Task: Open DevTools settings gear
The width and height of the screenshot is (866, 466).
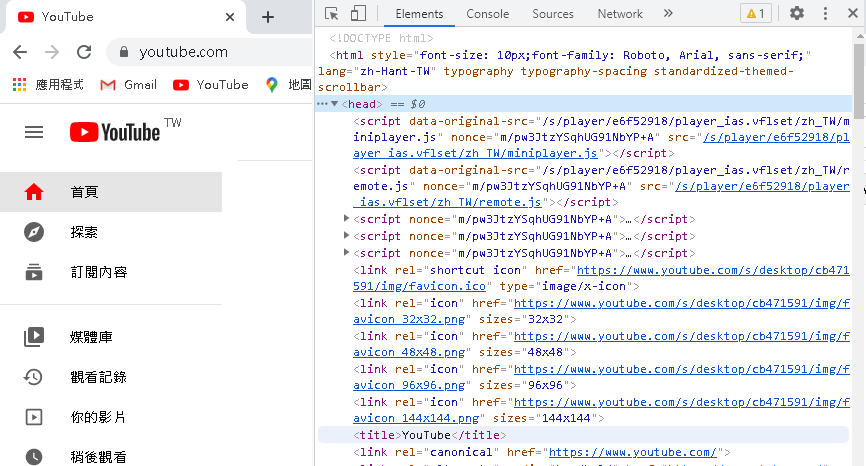Action: click(x=796, y=13)
